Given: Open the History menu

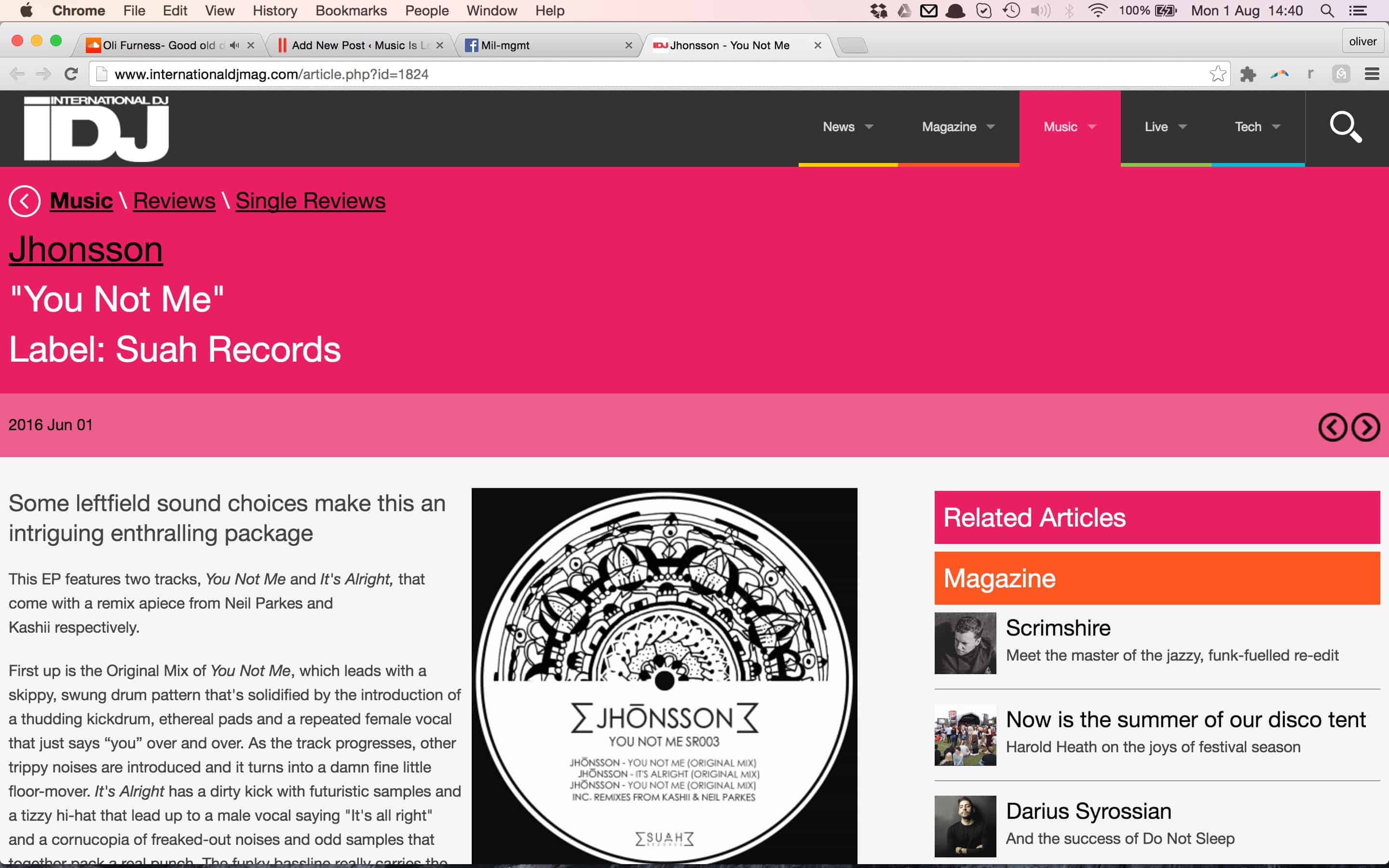Looking at the screenshot, I should (x=274, y=10).
